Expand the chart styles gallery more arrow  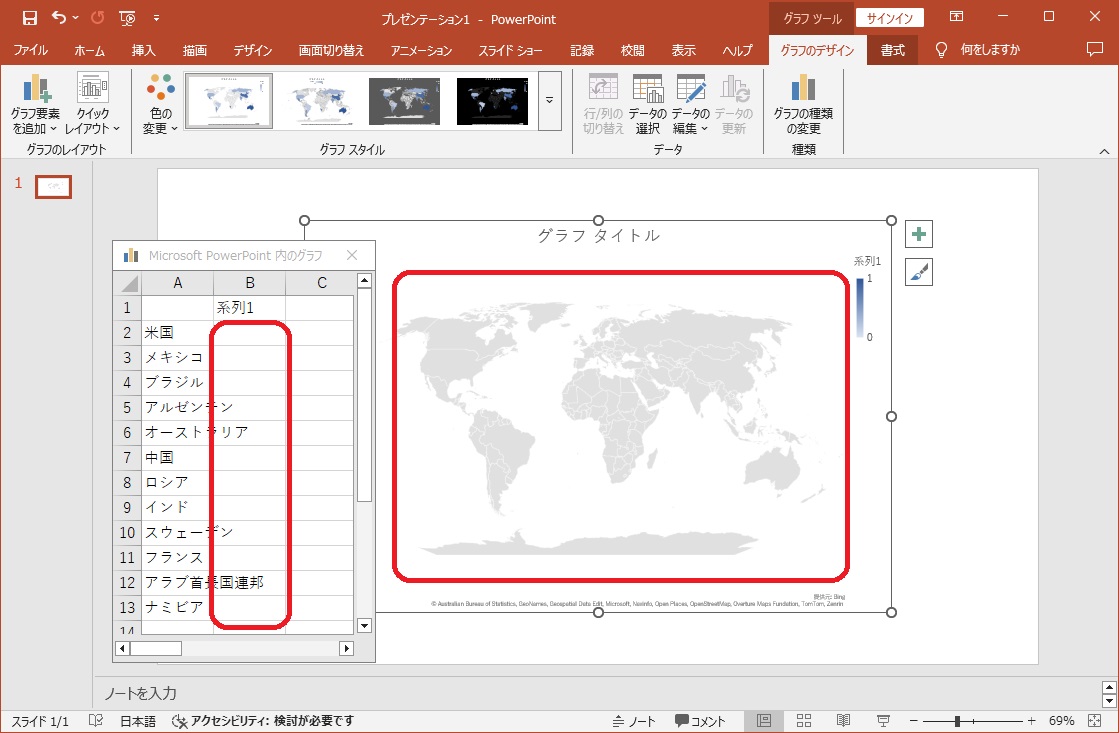549,101
